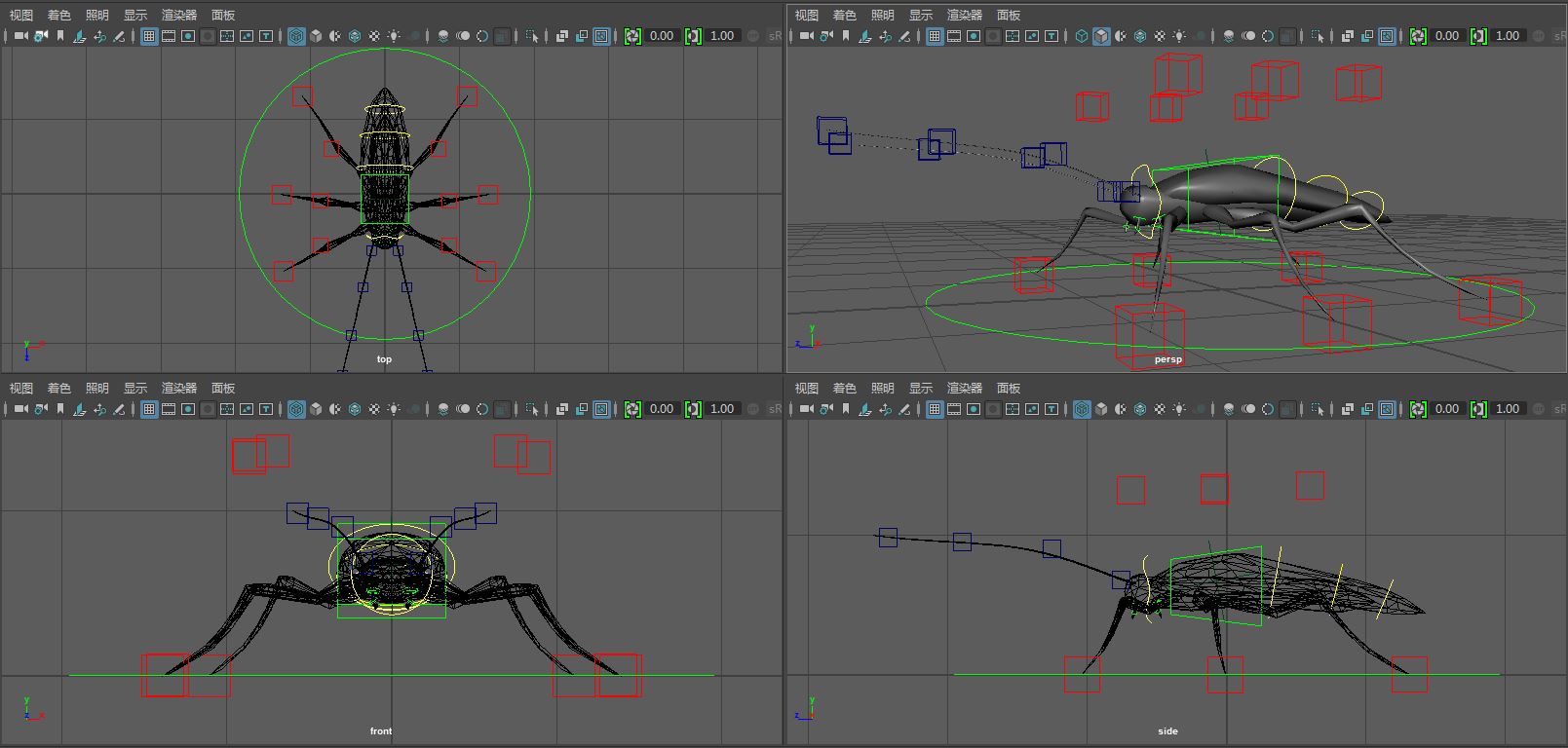Open 渲染器 menu in persp panel
Screen dimensions: 1568x748
[x=964, y=15]
